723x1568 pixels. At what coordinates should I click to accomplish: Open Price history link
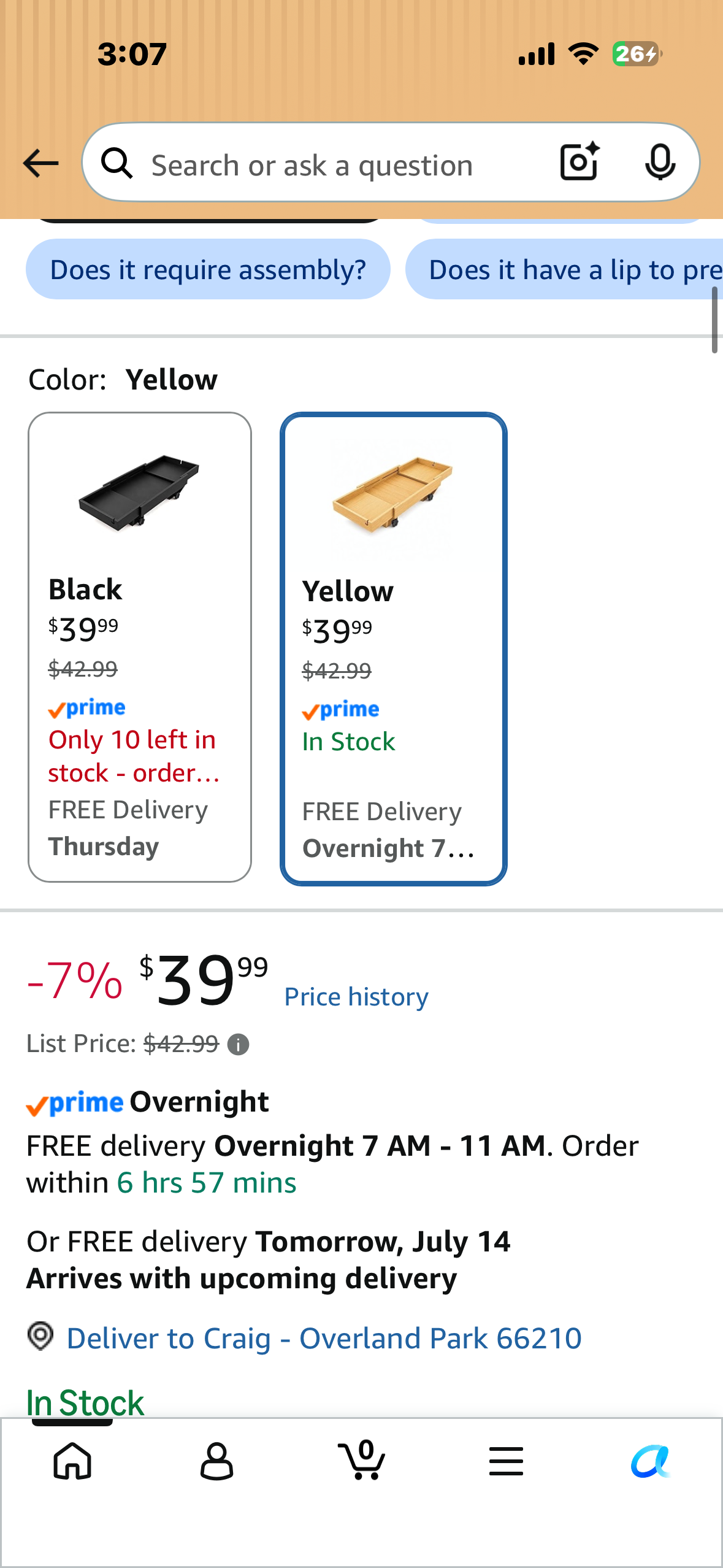tap(356, 997)
